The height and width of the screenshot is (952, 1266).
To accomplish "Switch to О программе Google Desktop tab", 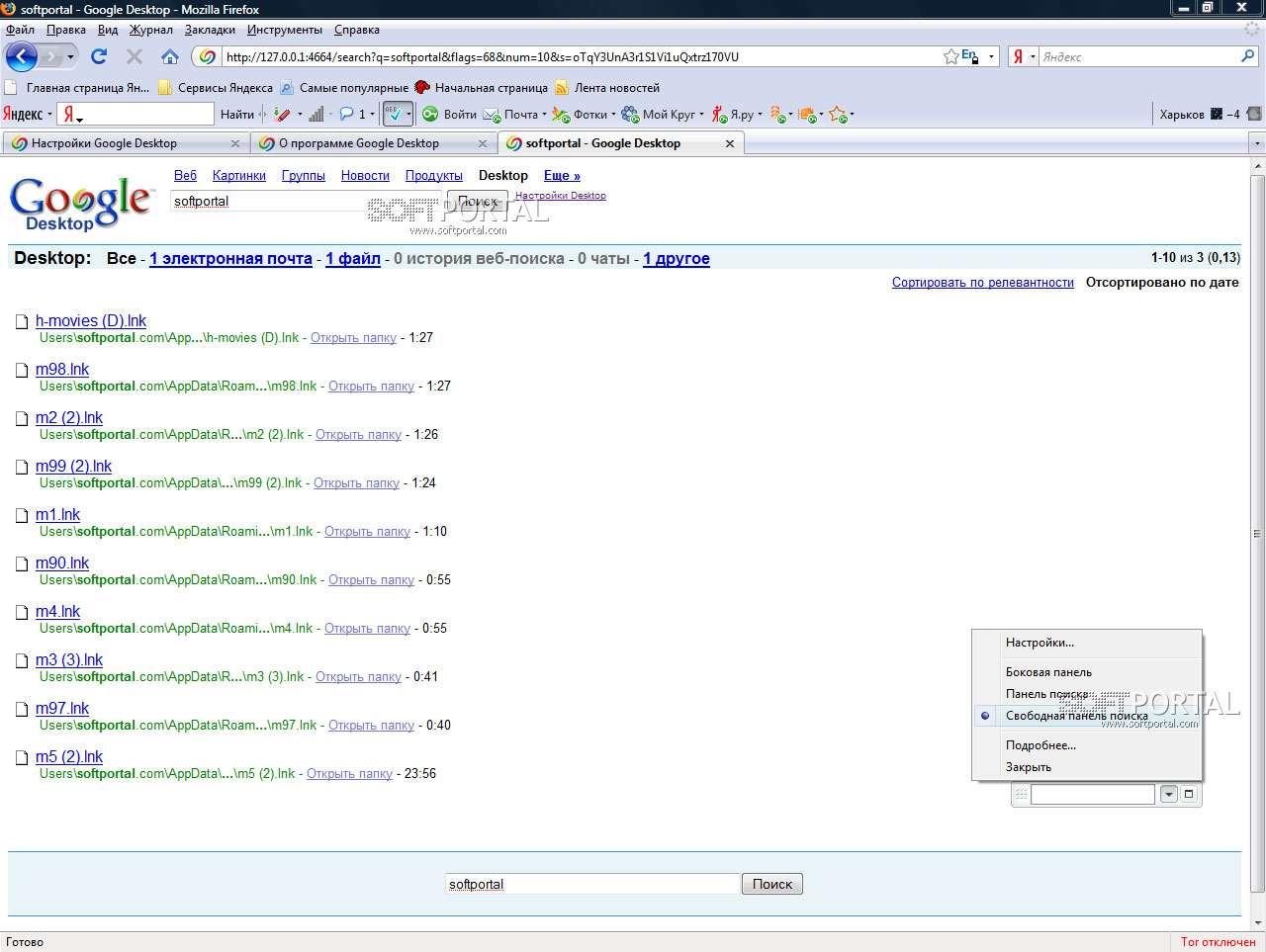I will [x=372, y=143].
